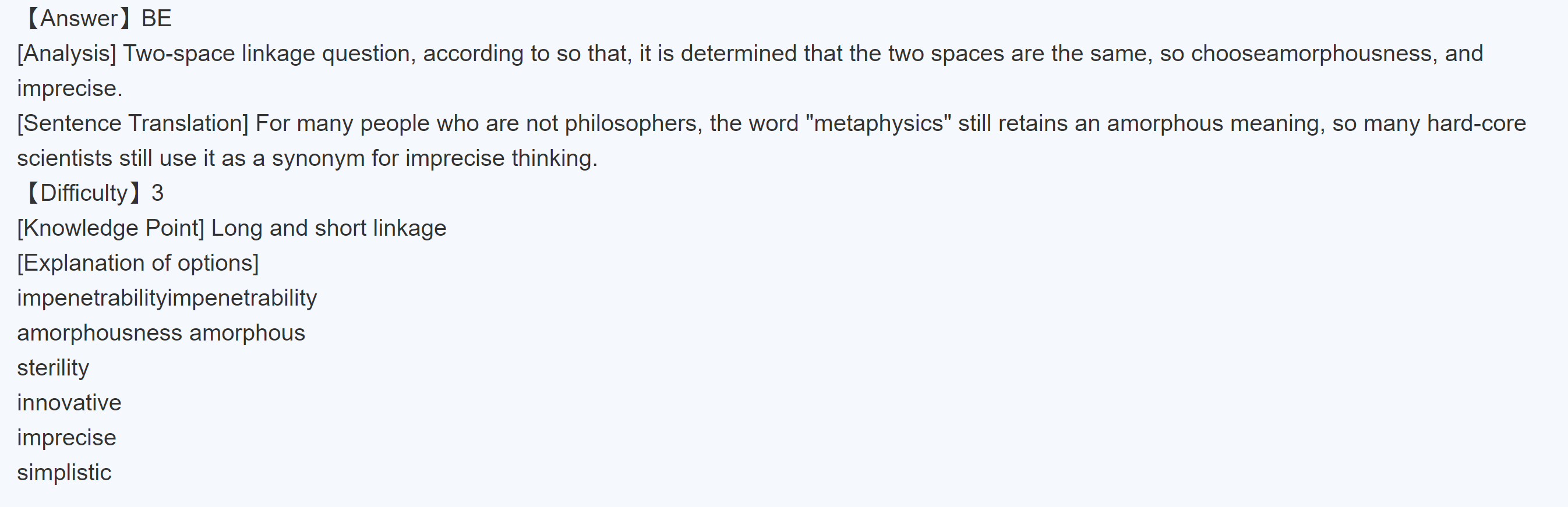
Task: Click the quoted word 'metaphysics'
Action: click(878, 123)
